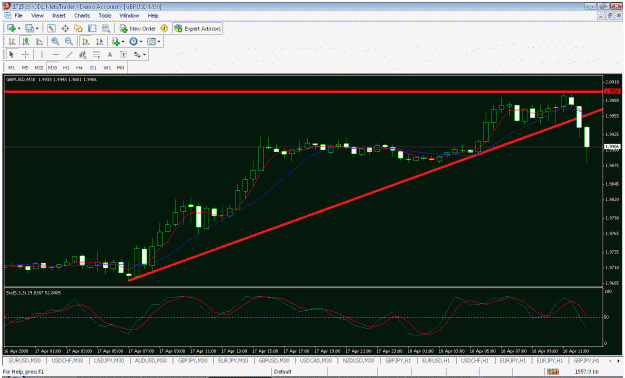Switch timeframe to M1
The height and width of the screenshot is (378, 625).
pos(12,68)
